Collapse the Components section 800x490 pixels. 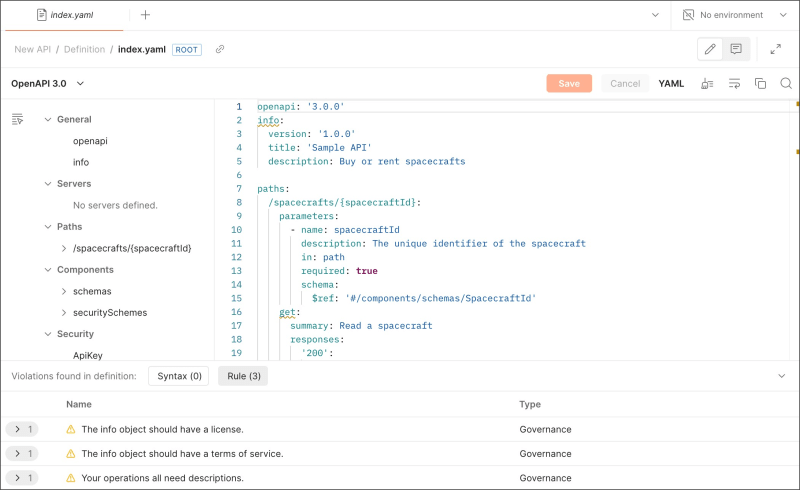point(48,270)
